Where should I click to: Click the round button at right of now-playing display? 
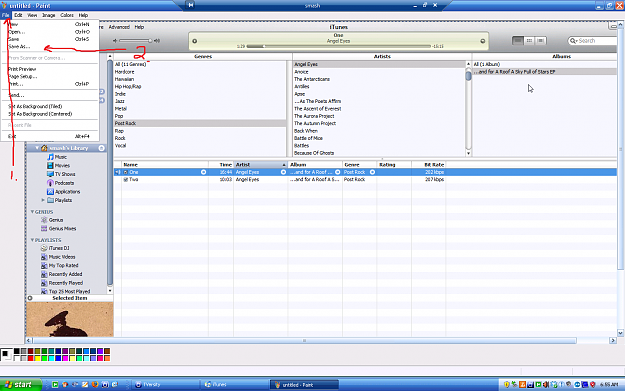coord(482,41)
